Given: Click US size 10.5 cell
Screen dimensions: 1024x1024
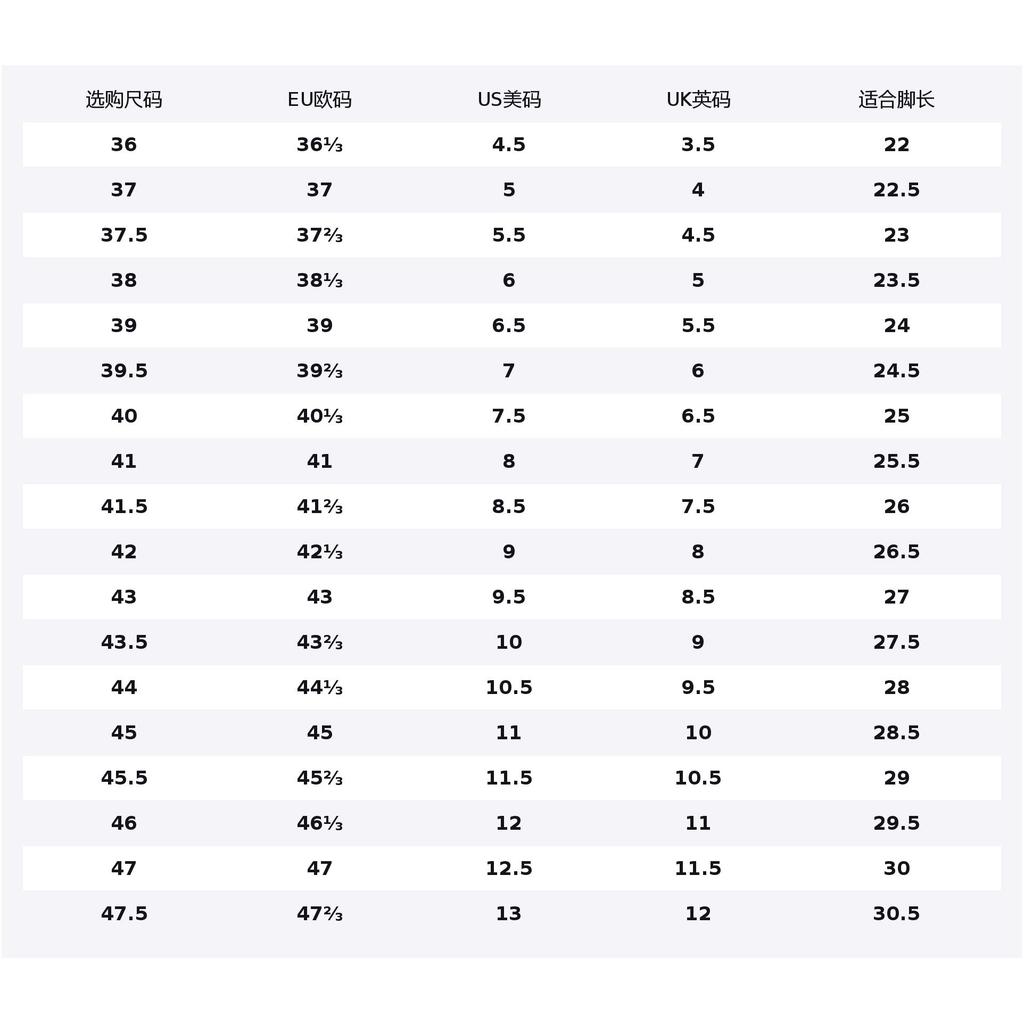Looking at the screenshot, I should click(x=509, y=688).
